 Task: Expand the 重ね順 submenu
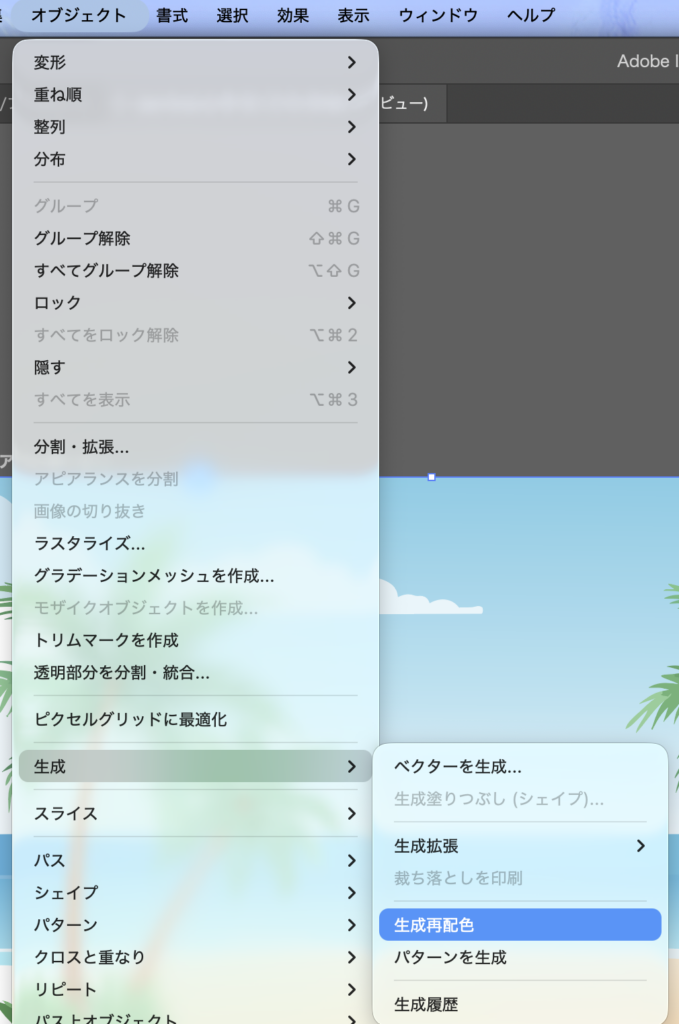[195, 95]
